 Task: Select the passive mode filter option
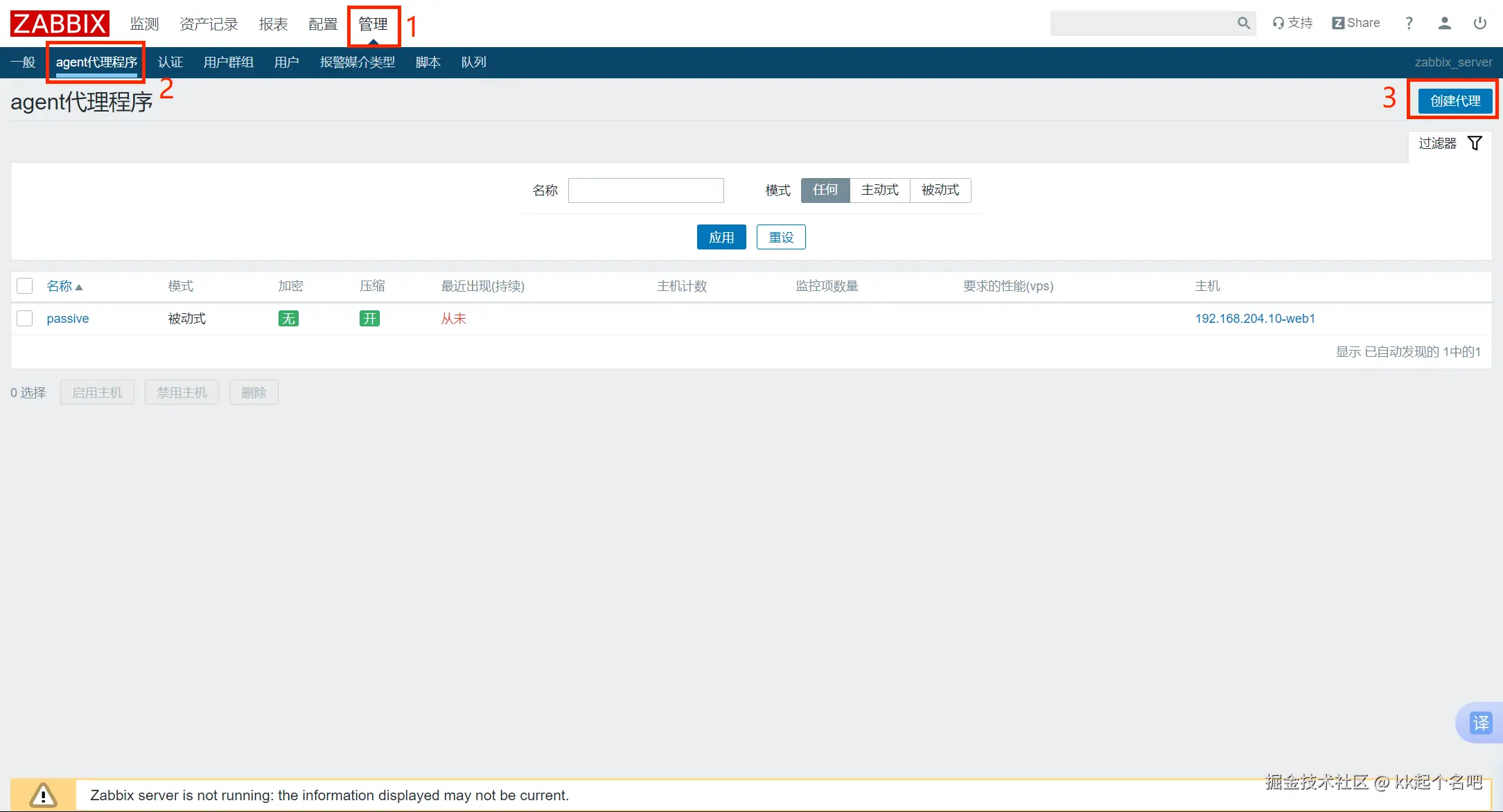[x=940, y=190]
